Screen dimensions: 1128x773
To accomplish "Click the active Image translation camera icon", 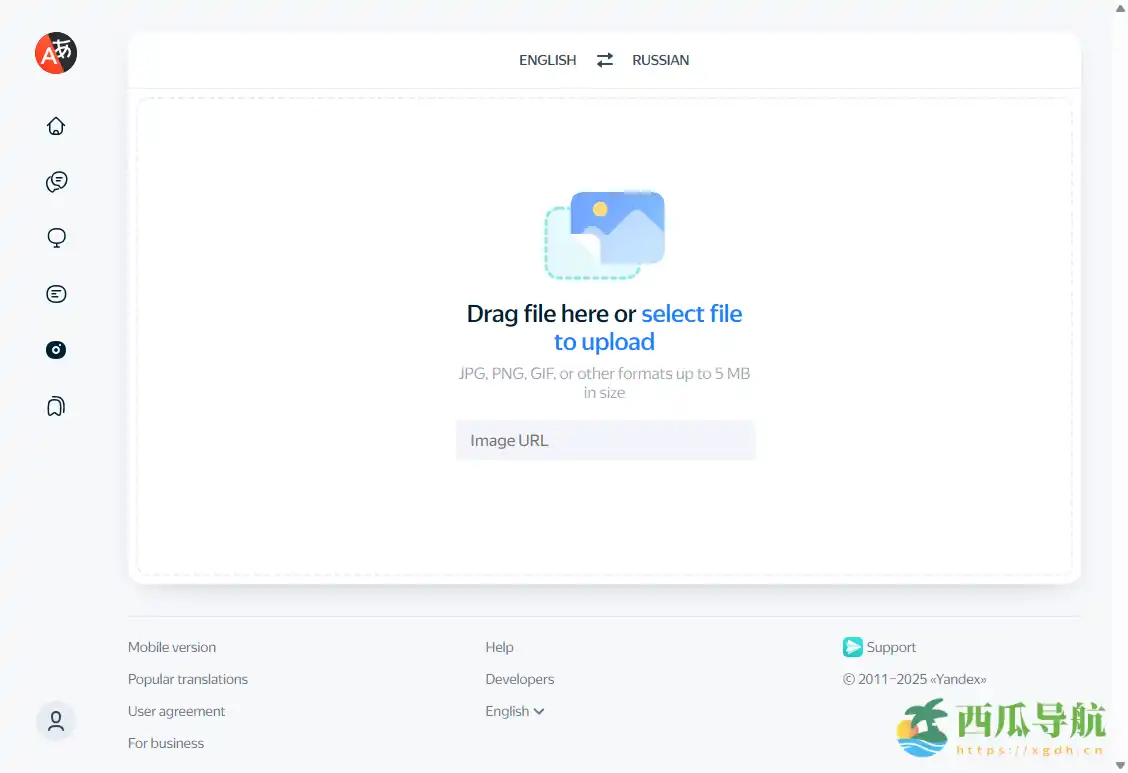I will click(x=56, y=349).
